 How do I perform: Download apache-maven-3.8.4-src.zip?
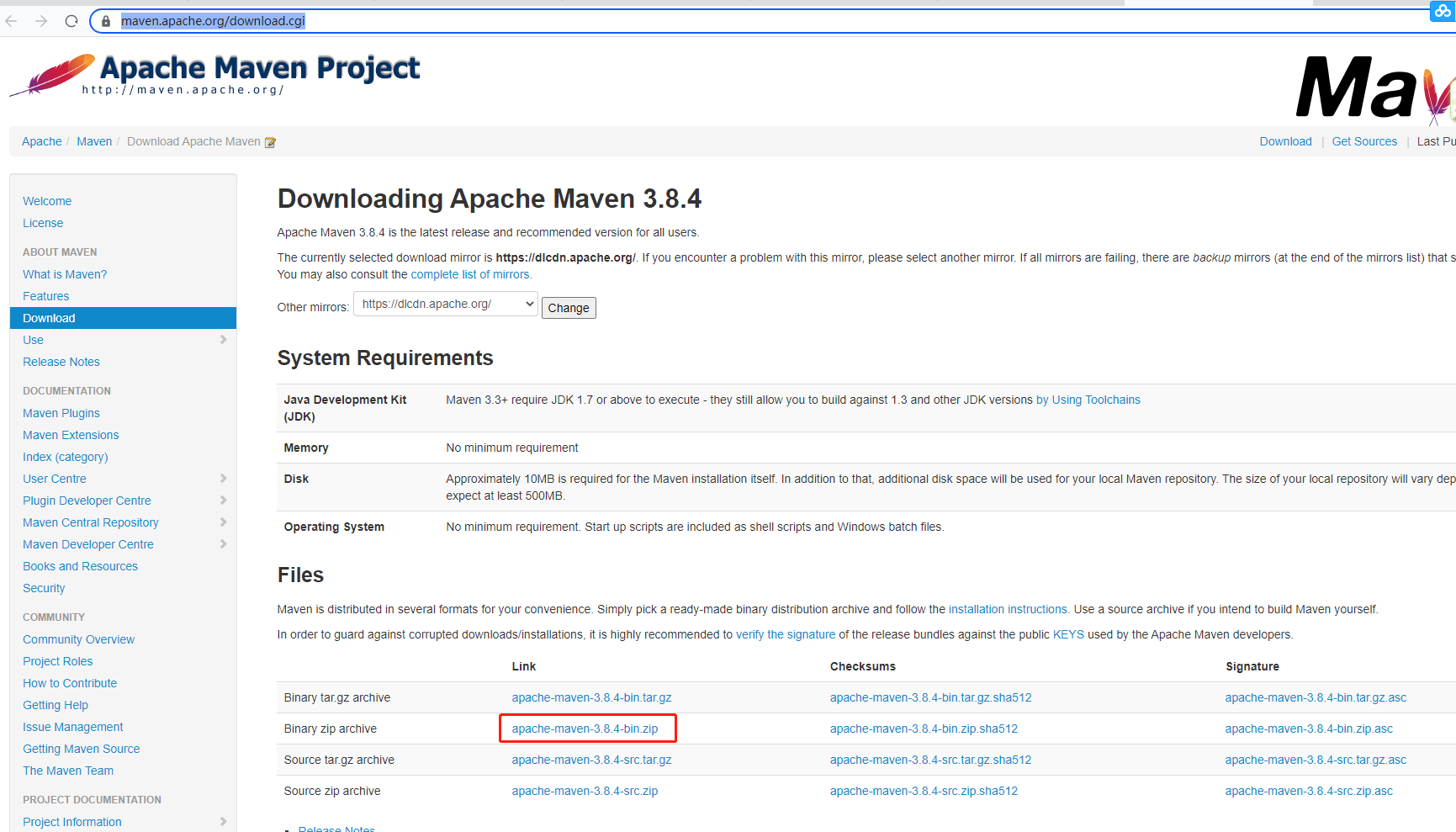click(x=585, y=791)
